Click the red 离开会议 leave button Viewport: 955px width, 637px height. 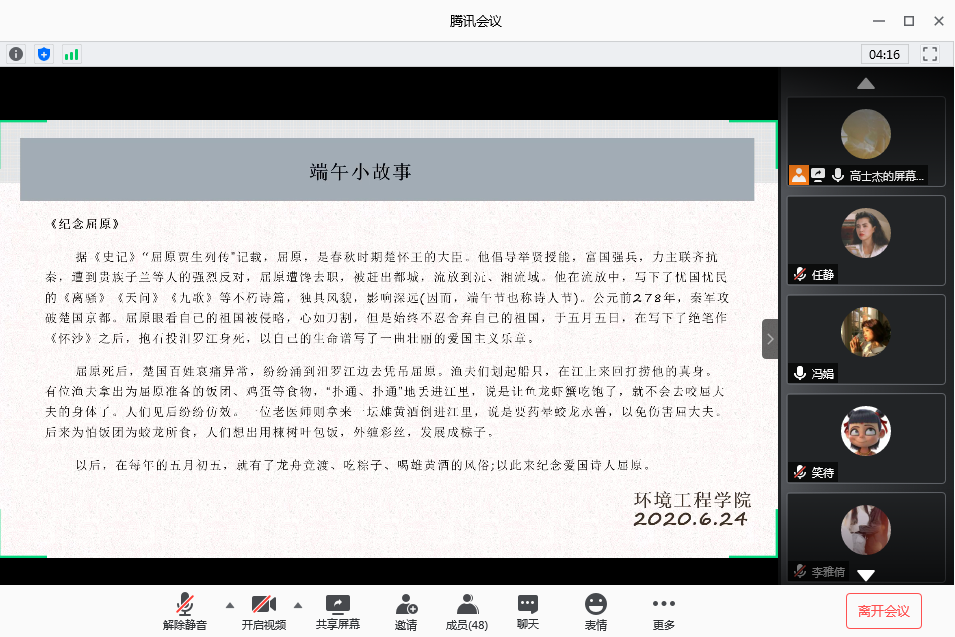[x=883, y=610]
